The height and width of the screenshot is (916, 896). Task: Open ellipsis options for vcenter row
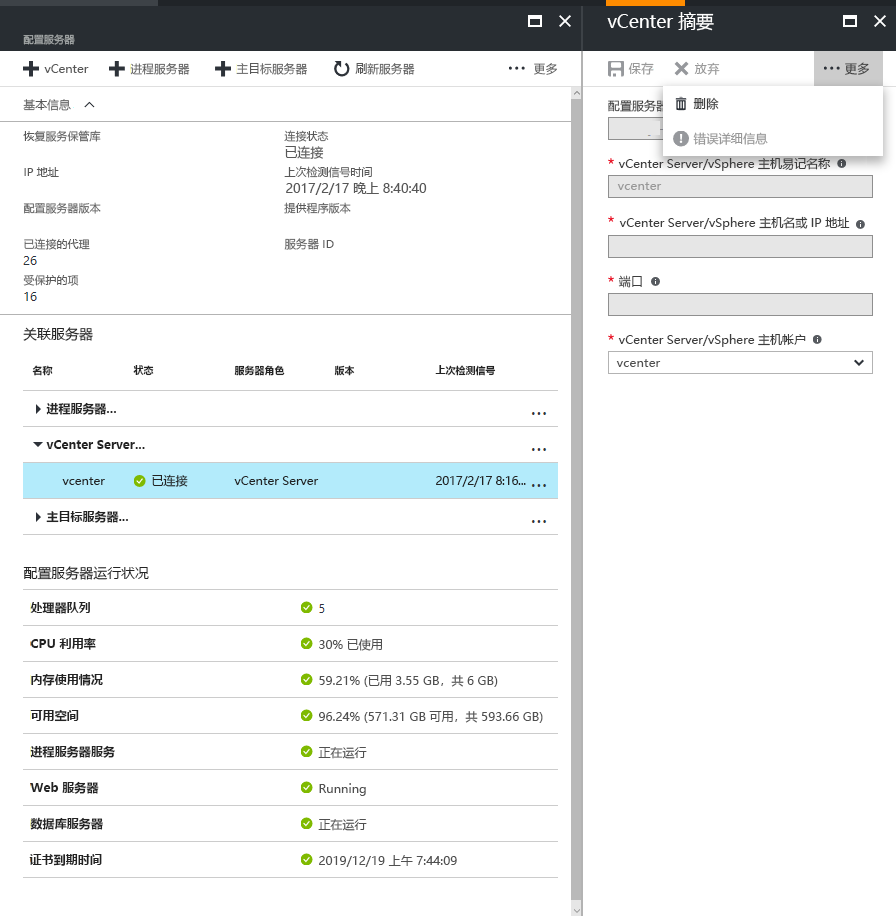click(539, 484)
